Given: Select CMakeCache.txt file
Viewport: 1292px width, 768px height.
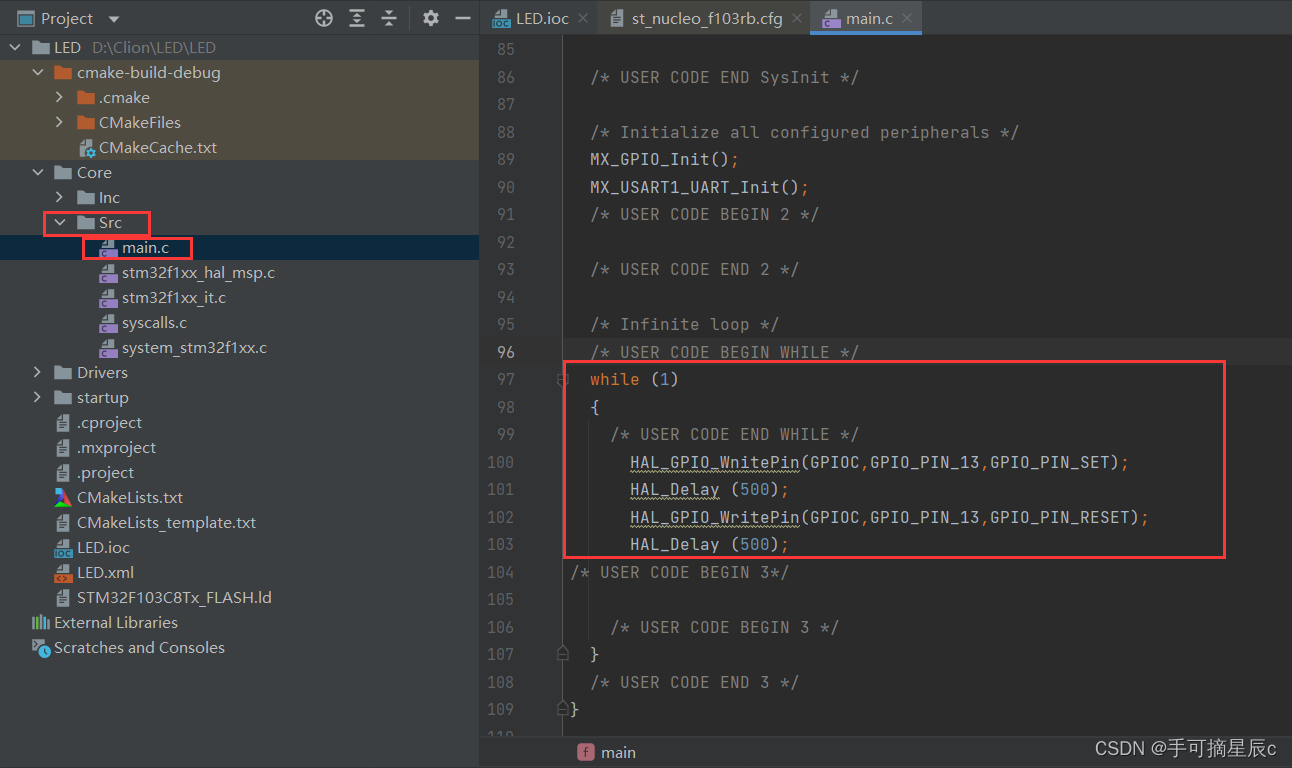Looking at the screenshot, I should (158, 147).
